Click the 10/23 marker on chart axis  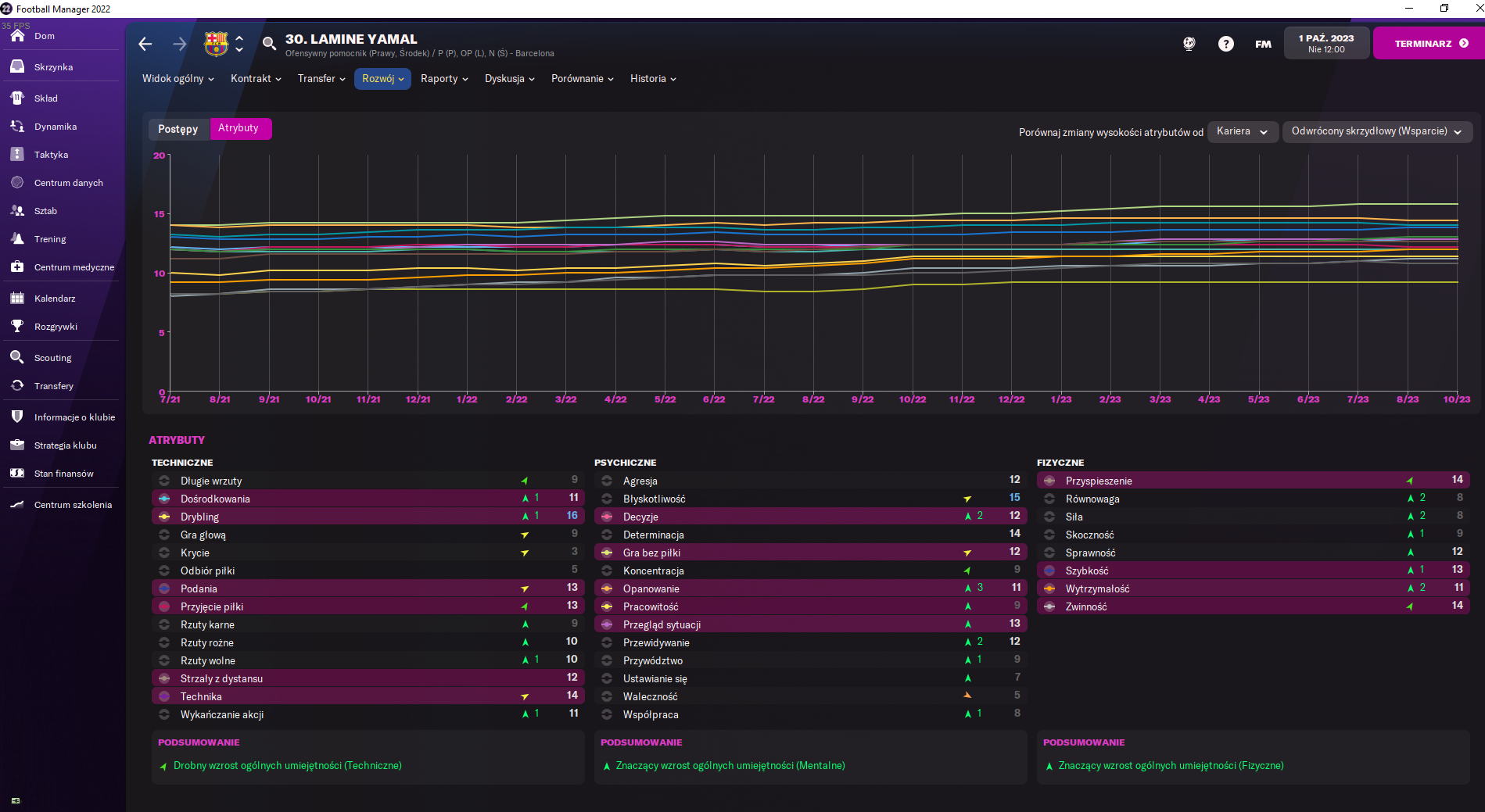click(x=1456, y=399)
